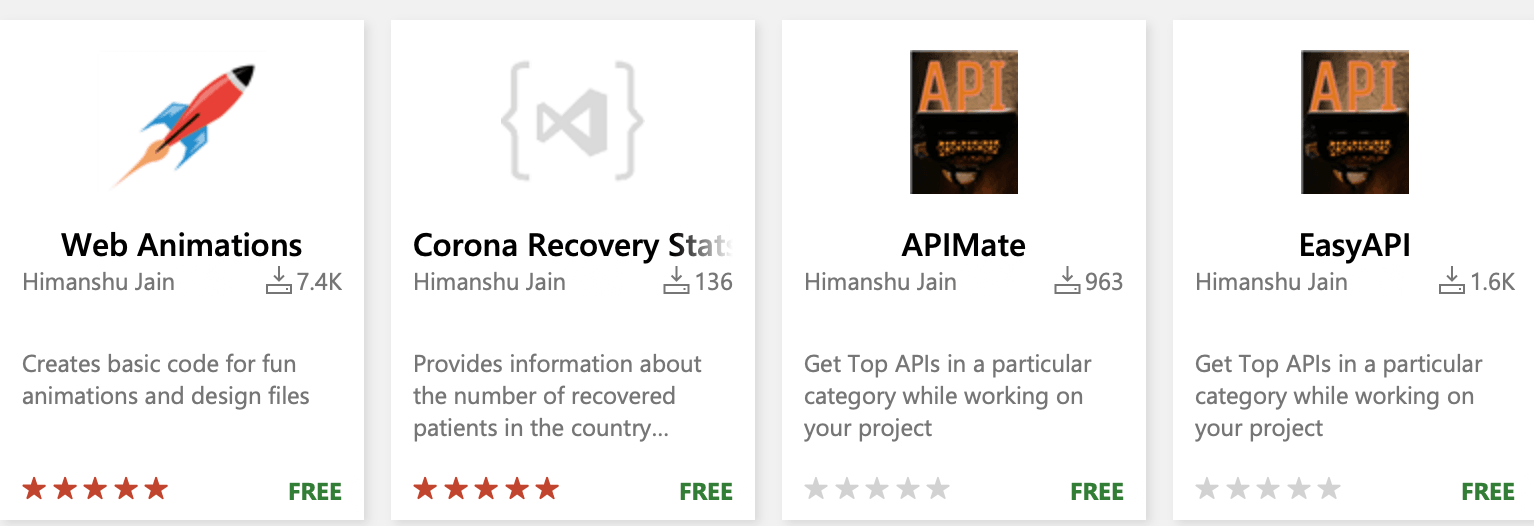Click the download icon beside 7.4K
This screenshot has height=526, width=1534.
point(278,281)
